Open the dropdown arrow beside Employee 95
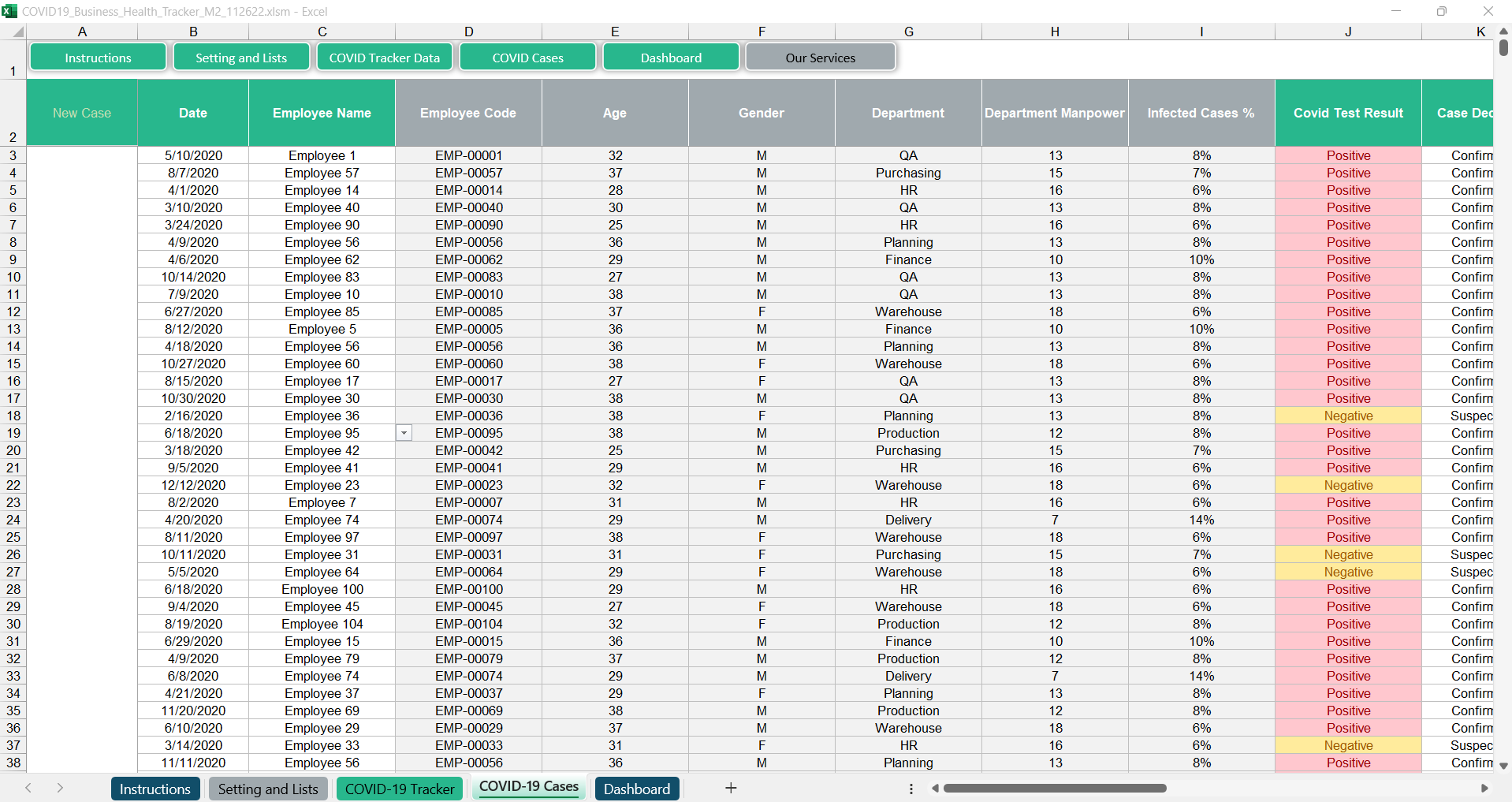 (404, 433)
